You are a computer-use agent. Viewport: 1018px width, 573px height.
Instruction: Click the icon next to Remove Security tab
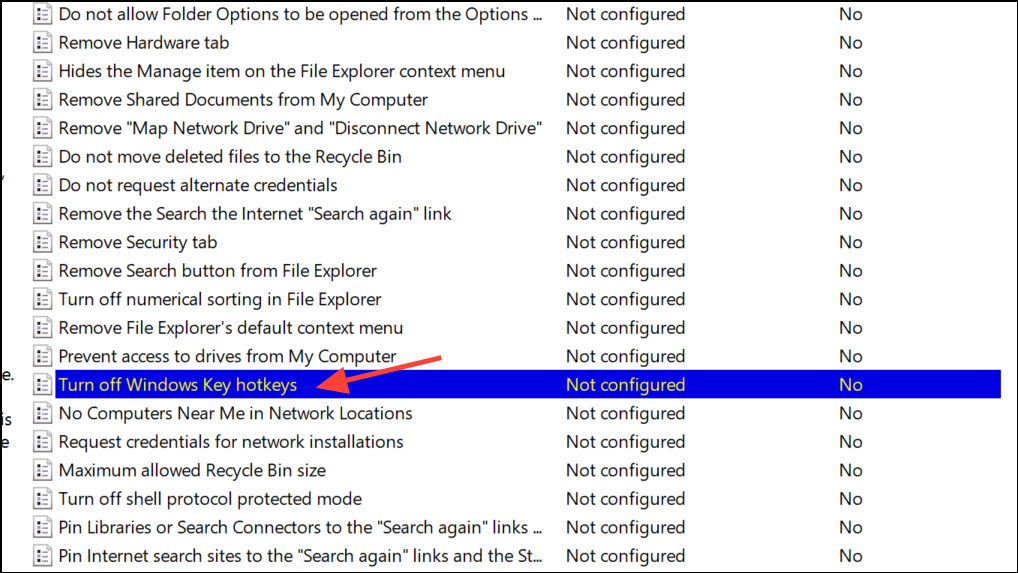point(42,243)
